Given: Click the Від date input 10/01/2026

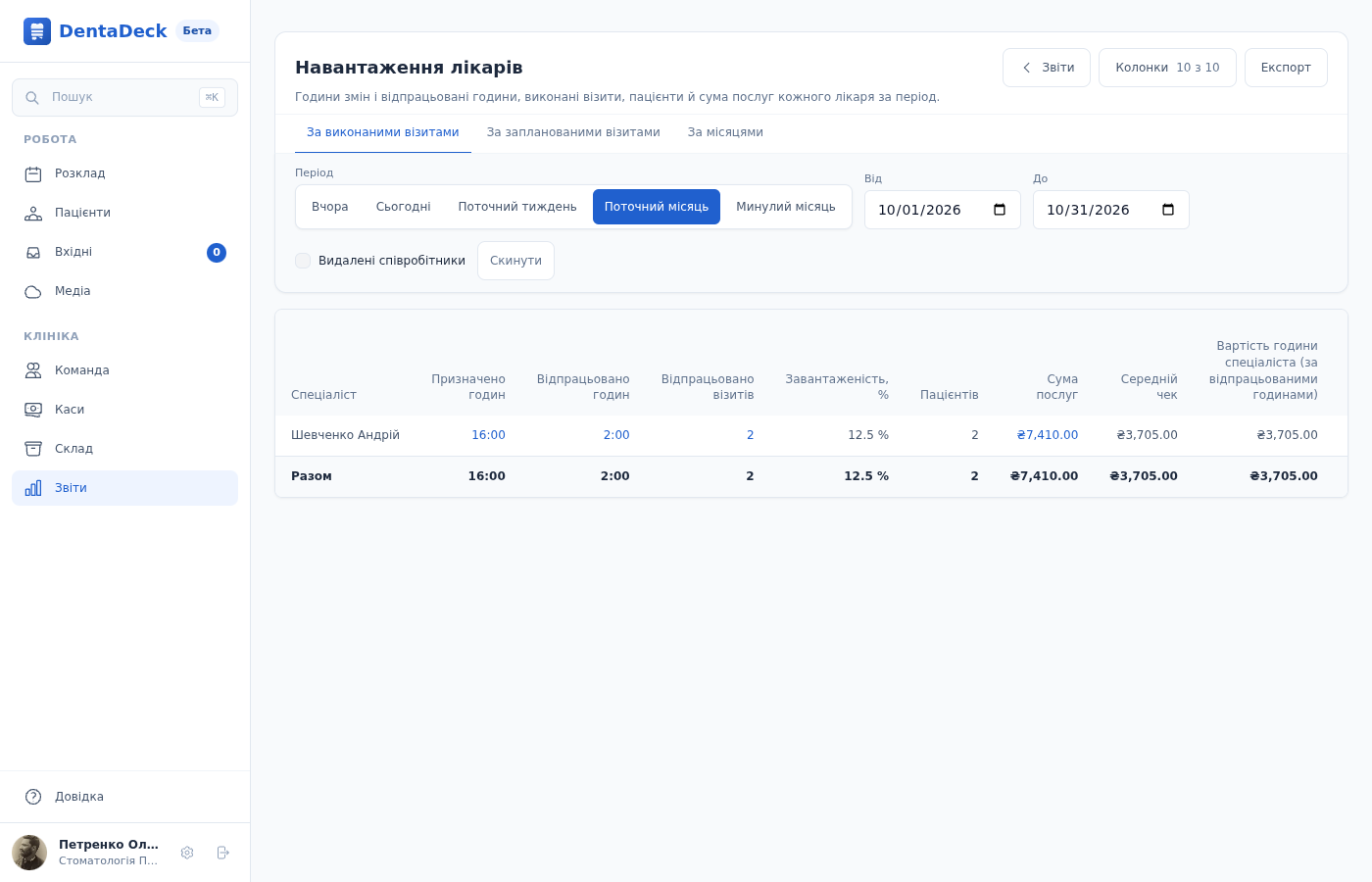Looking at the screenshot, I should (943, 210).
